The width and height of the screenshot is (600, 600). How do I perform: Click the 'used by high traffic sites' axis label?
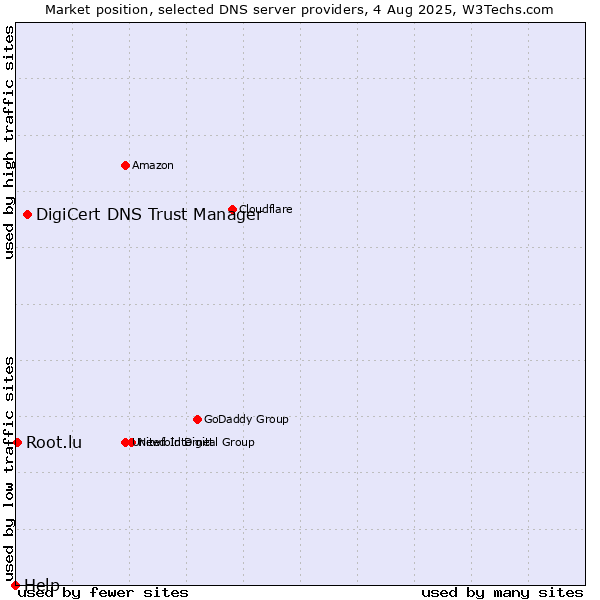[9, 142]
